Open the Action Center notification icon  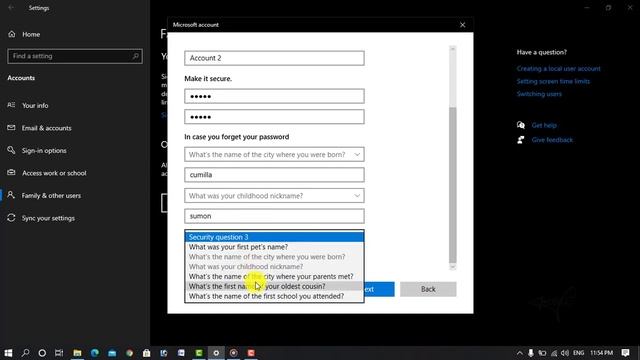(x=625, y=353)
